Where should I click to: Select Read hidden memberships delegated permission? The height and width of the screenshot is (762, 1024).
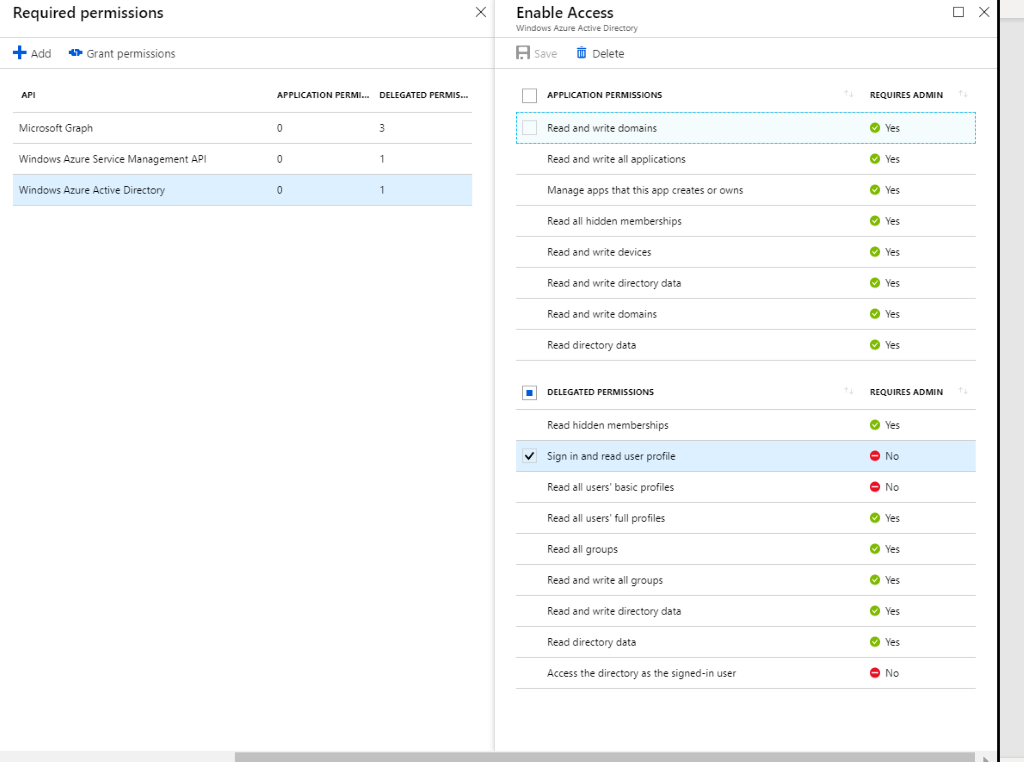click(x=746, y=425)
